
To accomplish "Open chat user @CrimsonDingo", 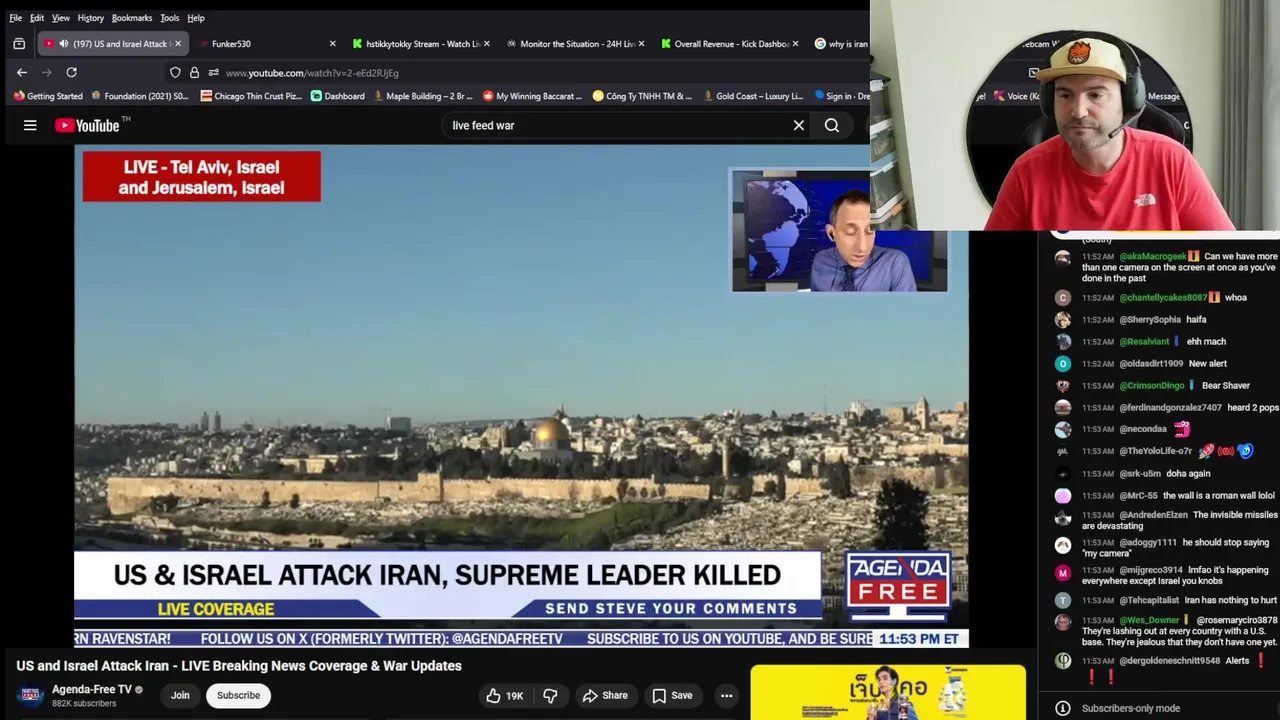I will (x=1152, y=385).
